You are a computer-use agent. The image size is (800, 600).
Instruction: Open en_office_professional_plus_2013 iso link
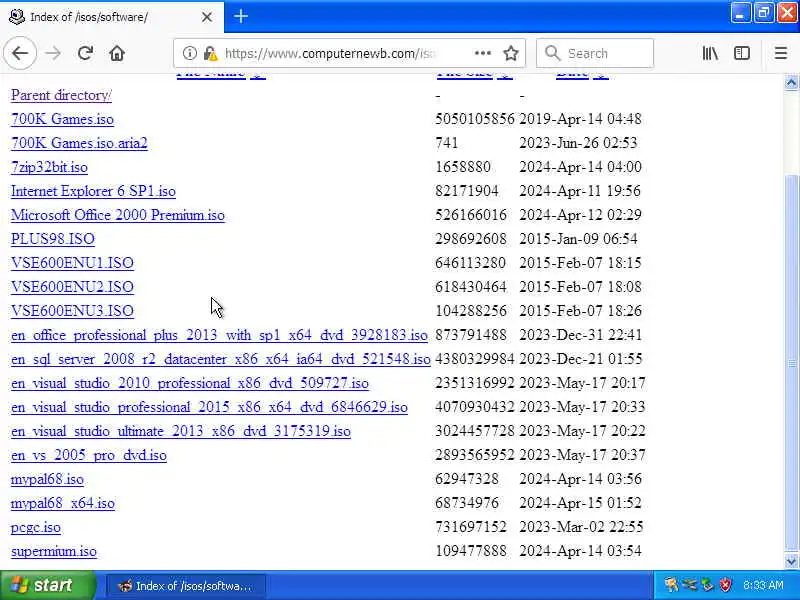pyautogui.click(x=219, y=335)
